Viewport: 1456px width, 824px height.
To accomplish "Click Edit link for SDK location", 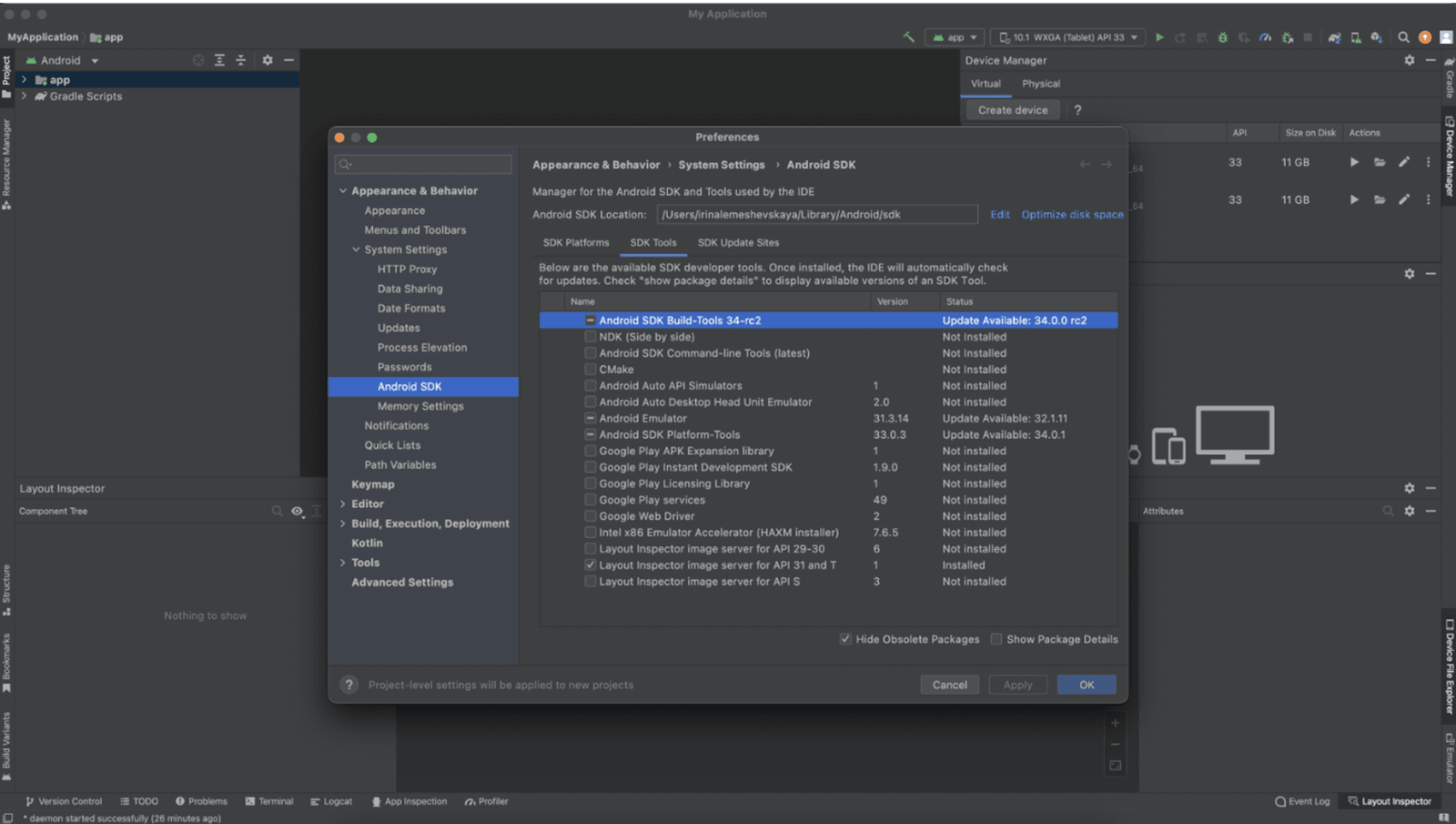I will coord(1000,215).
